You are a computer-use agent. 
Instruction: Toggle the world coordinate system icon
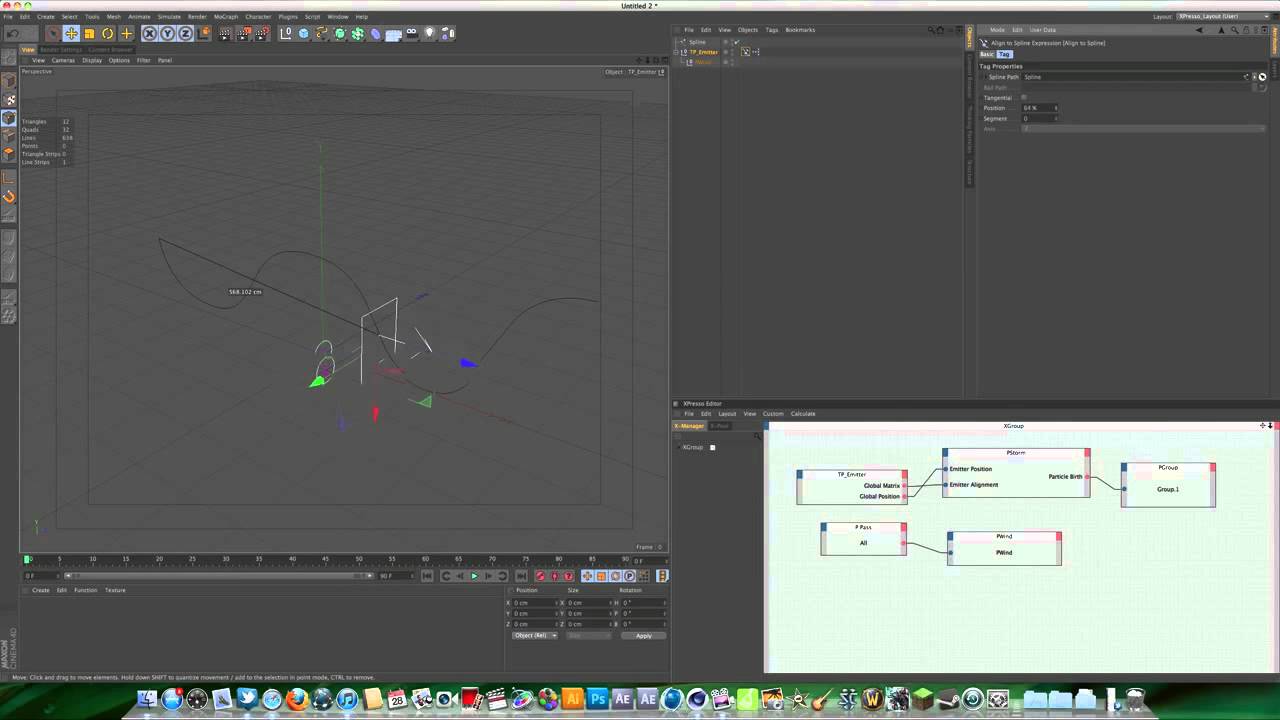point(205,33)
